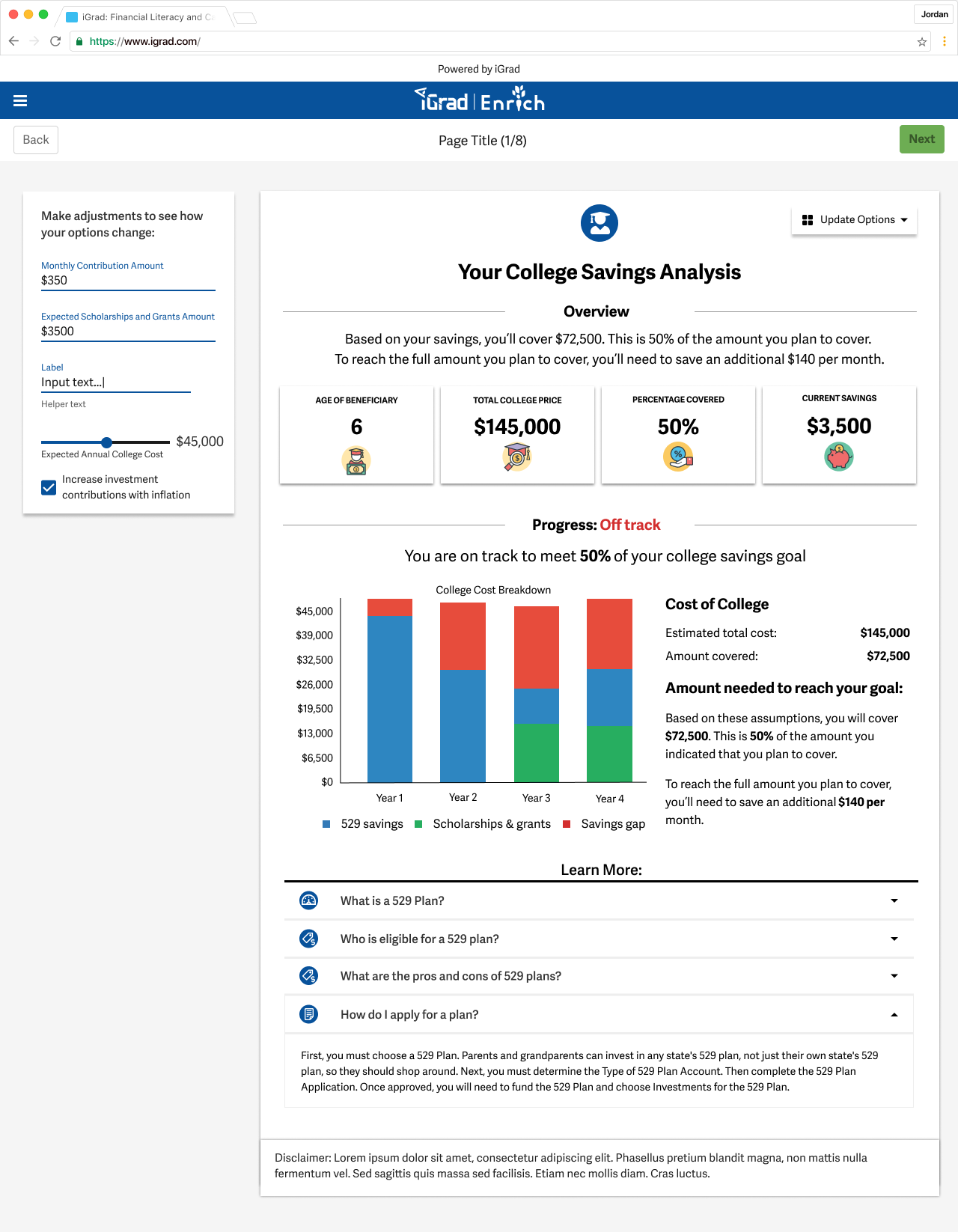The height and width of the screenshot is (1232, 958).
Task: Click the Page Title (1/8) heading
Action: point(483,141)
